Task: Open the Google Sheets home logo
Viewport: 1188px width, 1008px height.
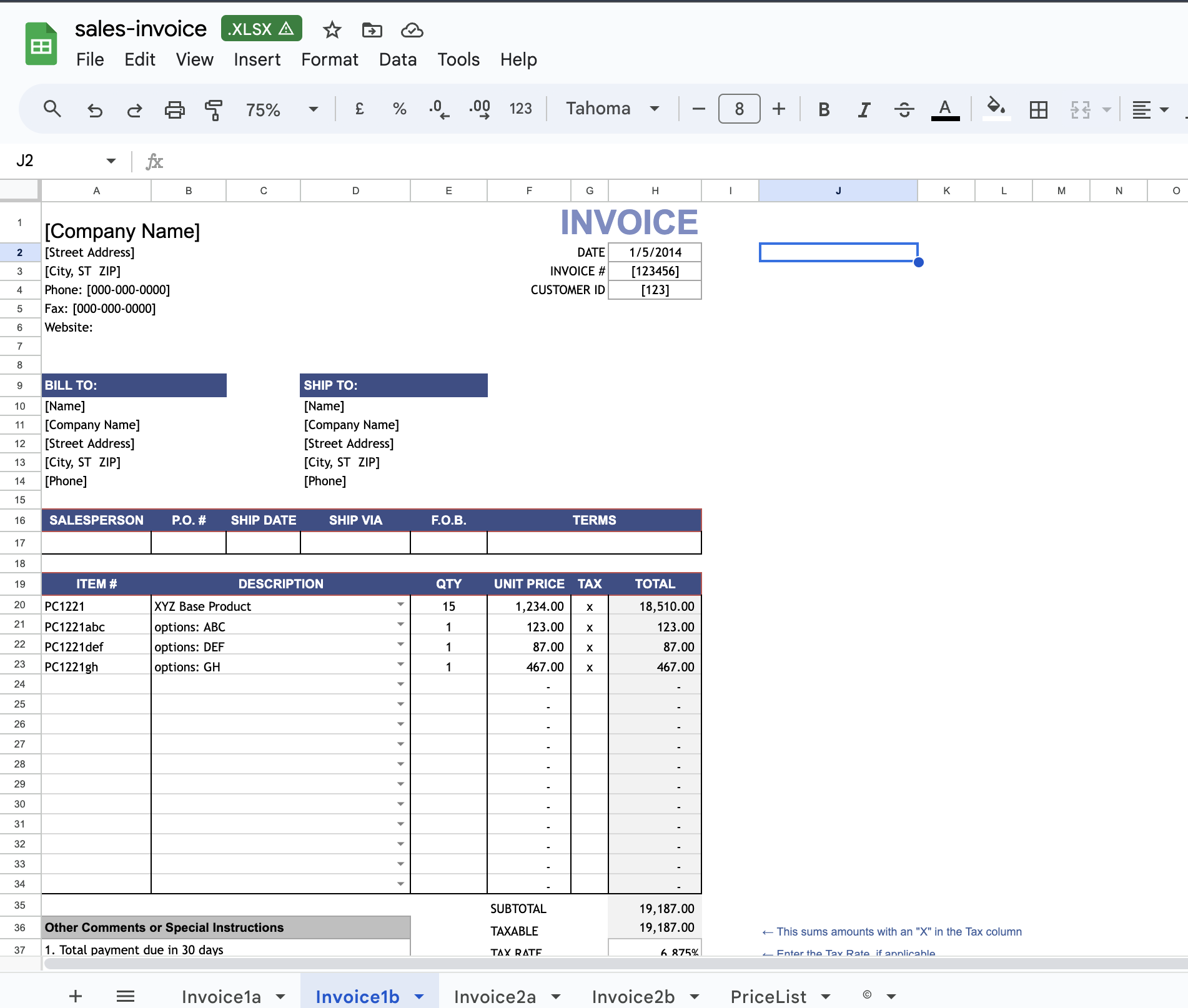Action: click(41, 44)
